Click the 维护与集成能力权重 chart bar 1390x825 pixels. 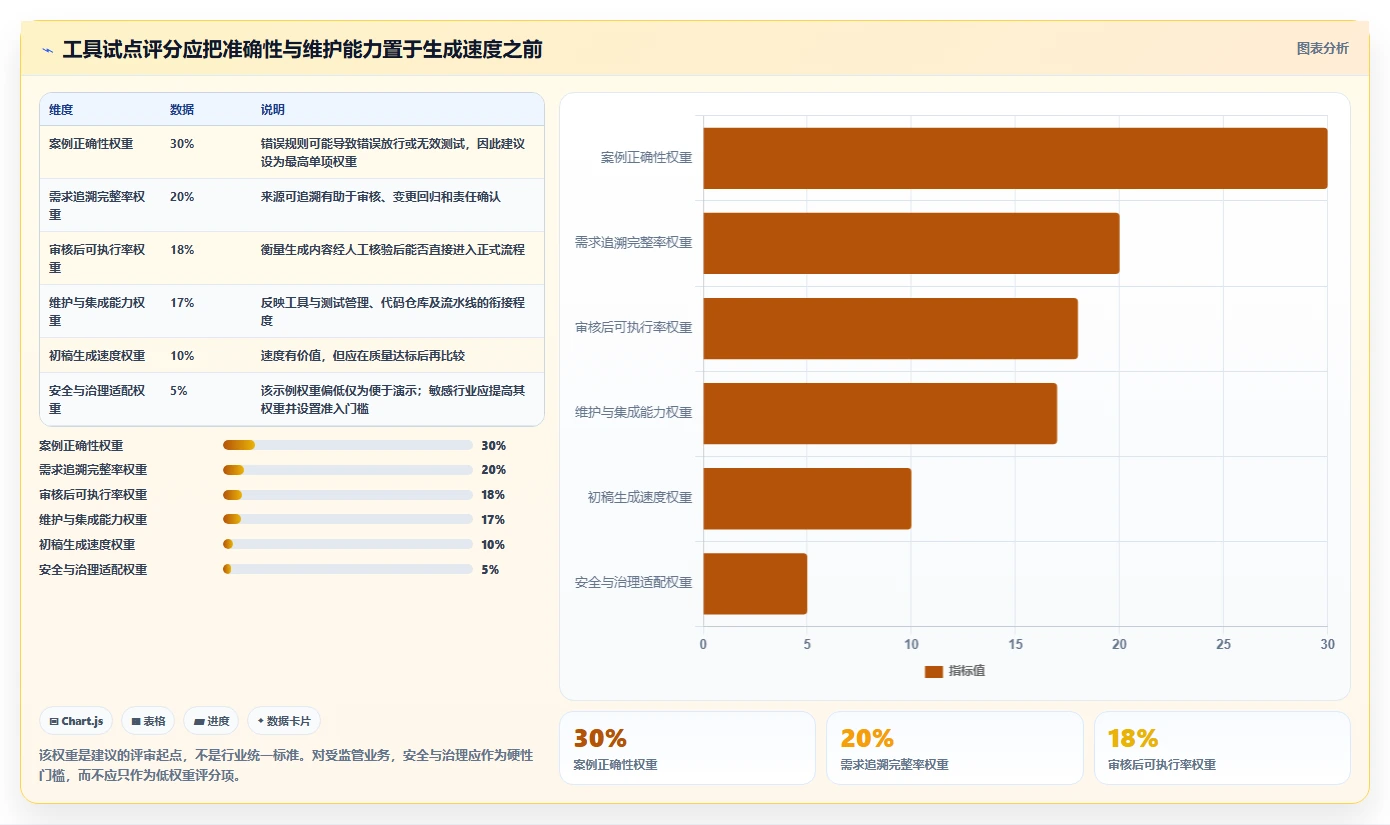click(x=880, y=413)
